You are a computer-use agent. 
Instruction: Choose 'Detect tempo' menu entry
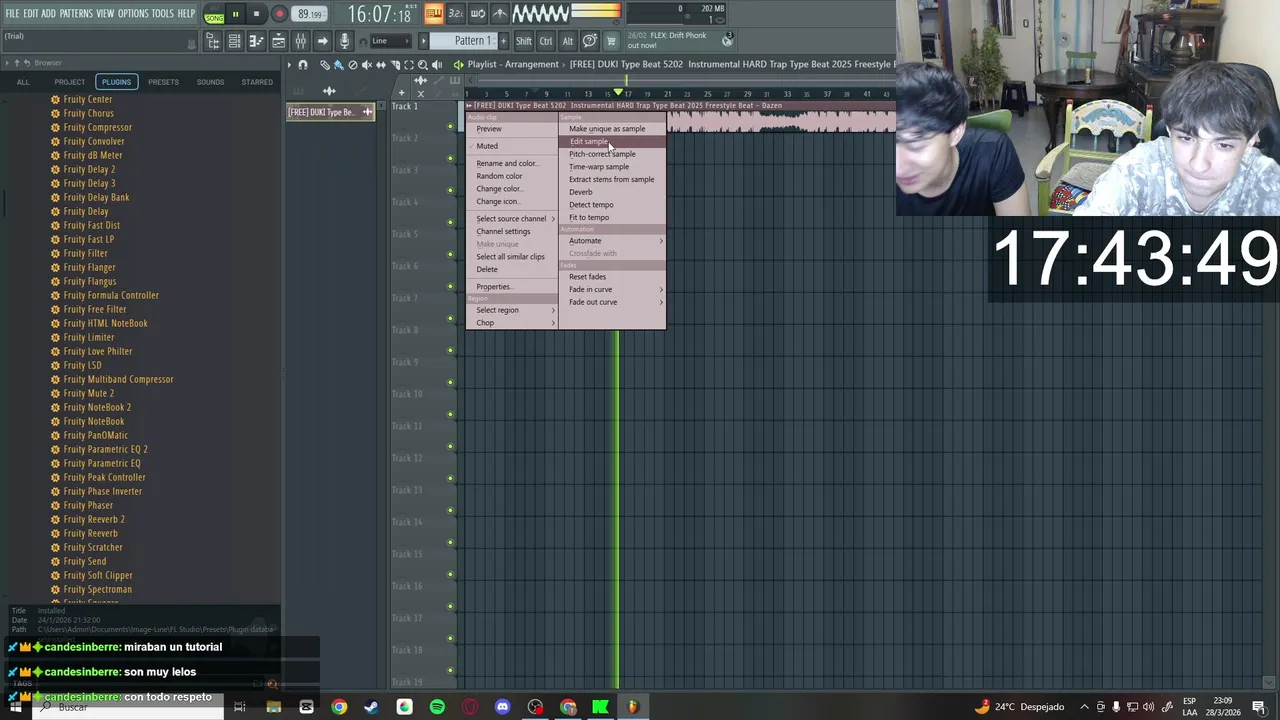point(612,205)
